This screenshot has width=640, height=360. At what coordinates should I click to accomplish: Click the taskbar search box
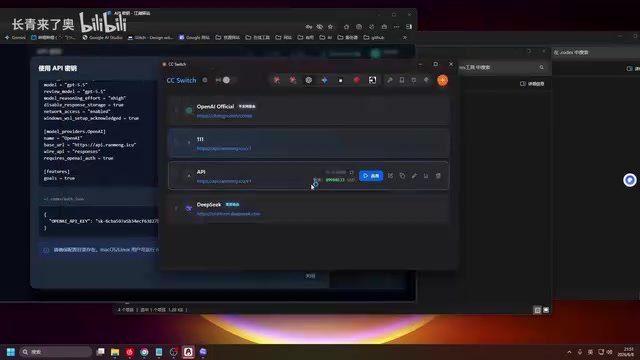click(x=55, y=352)
